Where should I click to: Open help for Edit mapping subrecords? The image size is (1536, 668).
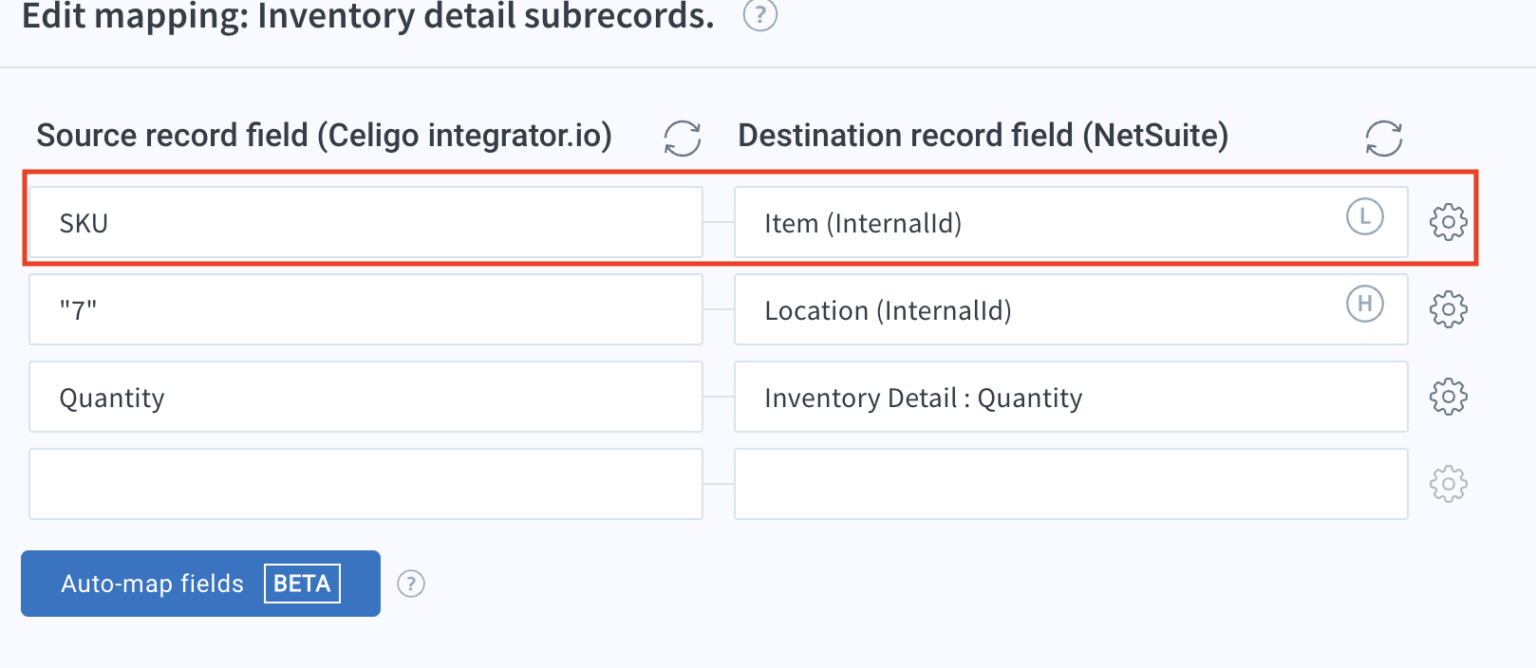pos(758,15)
